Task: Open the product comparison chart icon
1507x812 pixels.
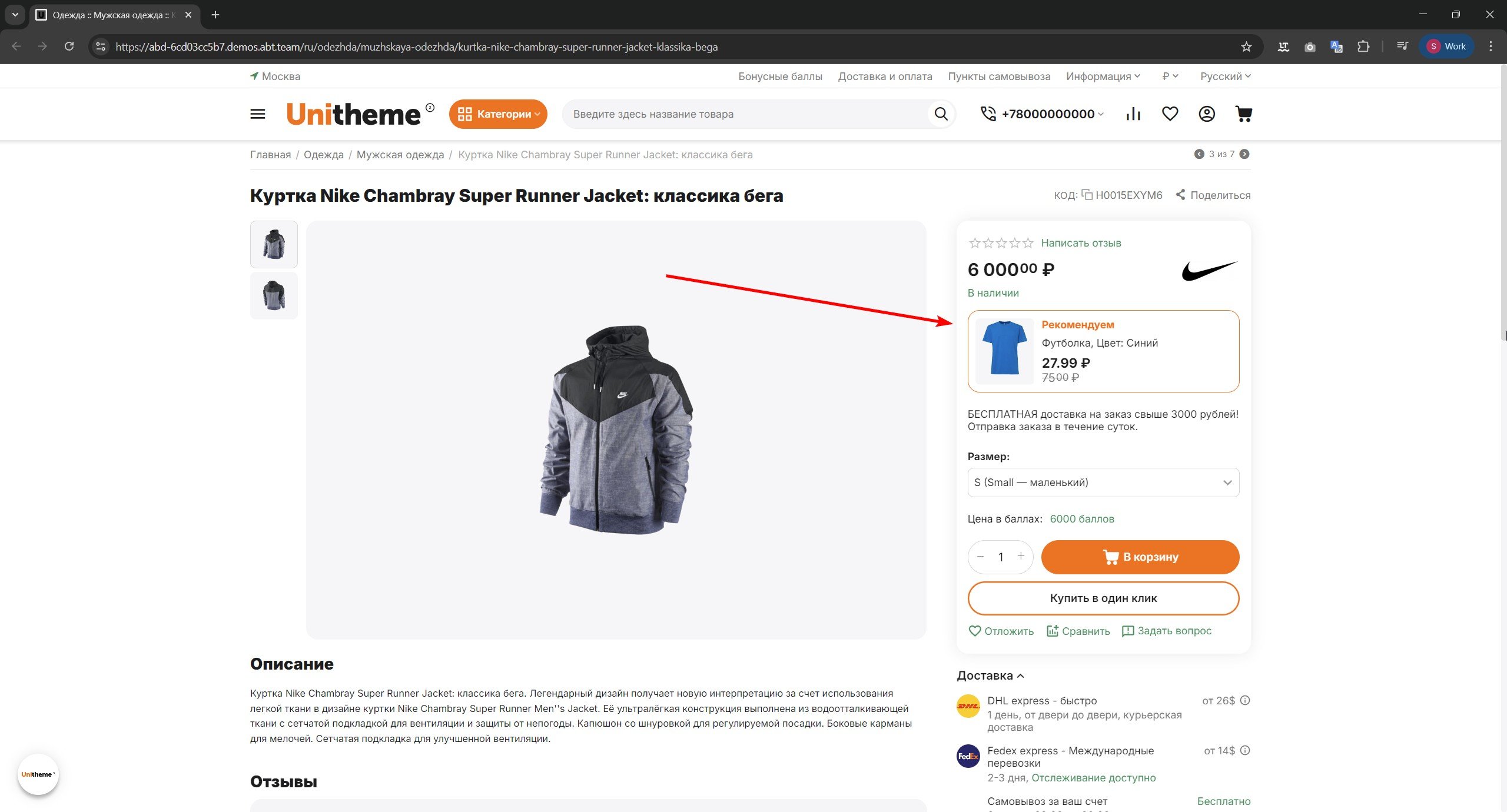Action: [x=1133, y=114]
